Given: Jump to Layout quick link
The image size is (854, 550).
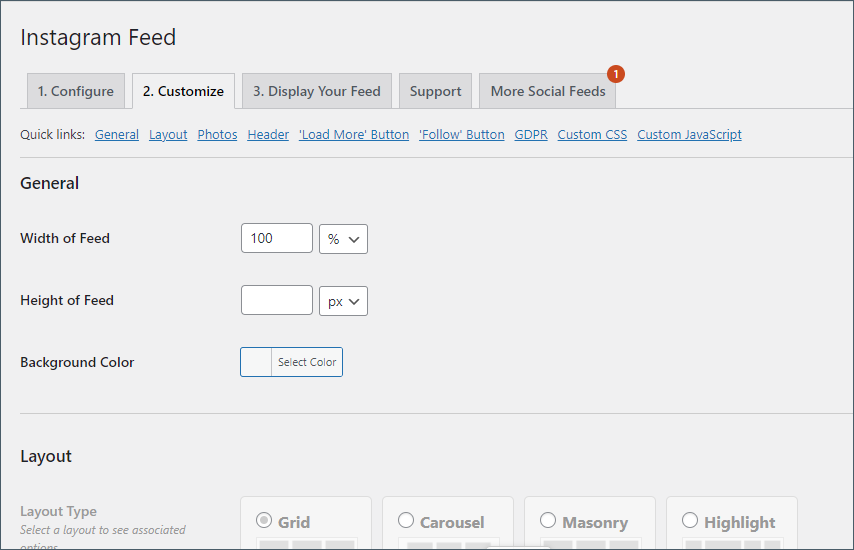Looking at the screenshot, I should point(168,135).
